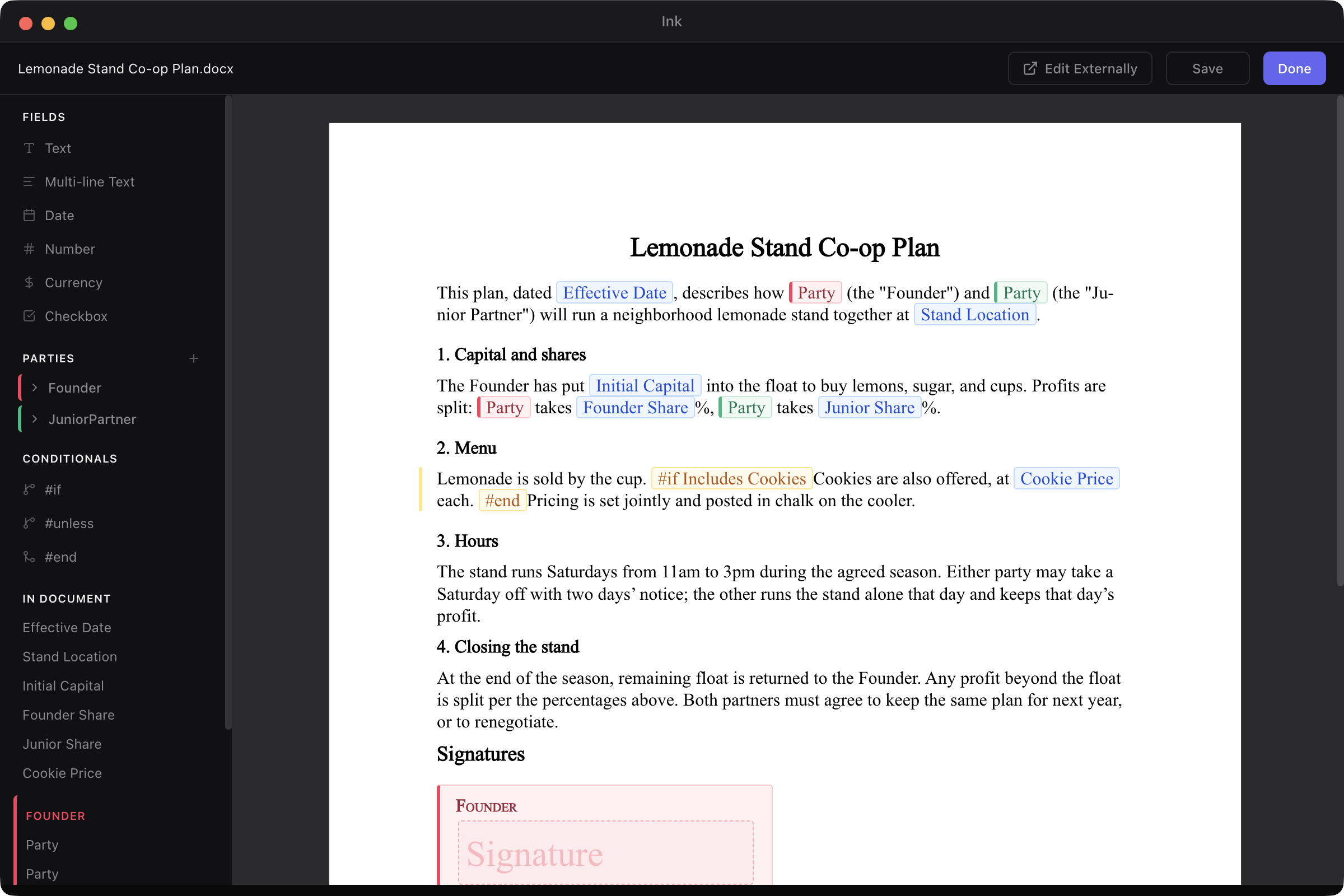Click the green Party tag before 'the Junior Partner'
1344x896 pixels.
click(1021, 292)
